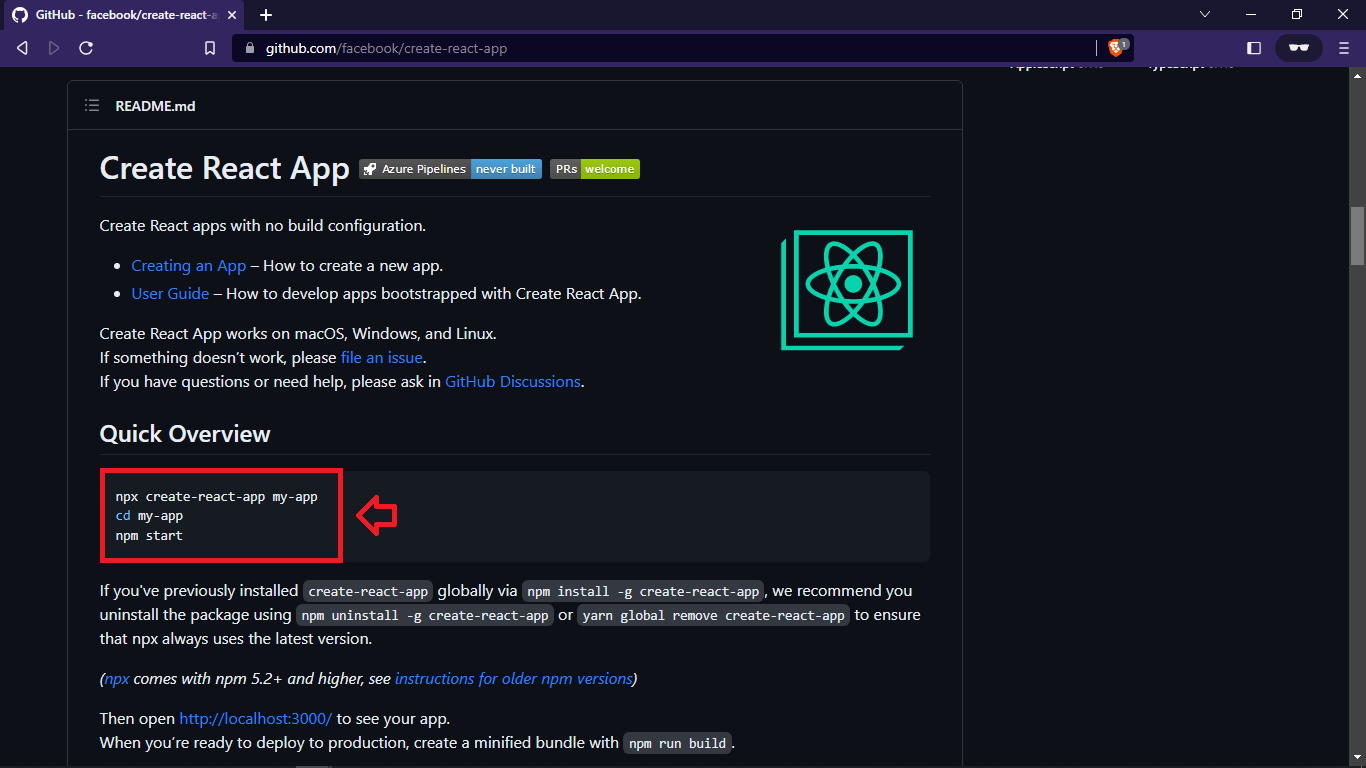Open the browser hamburger menu
Image resolution: width=1366 pixels, height=768 pixels.
[1343, 48]
